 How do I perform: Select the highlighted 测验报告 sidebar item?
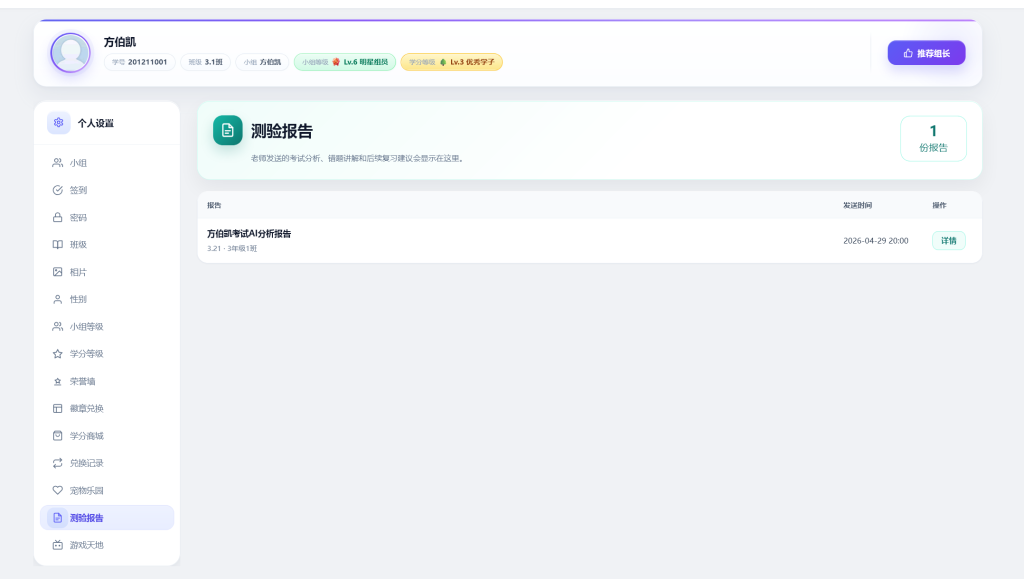click(106, 518)
